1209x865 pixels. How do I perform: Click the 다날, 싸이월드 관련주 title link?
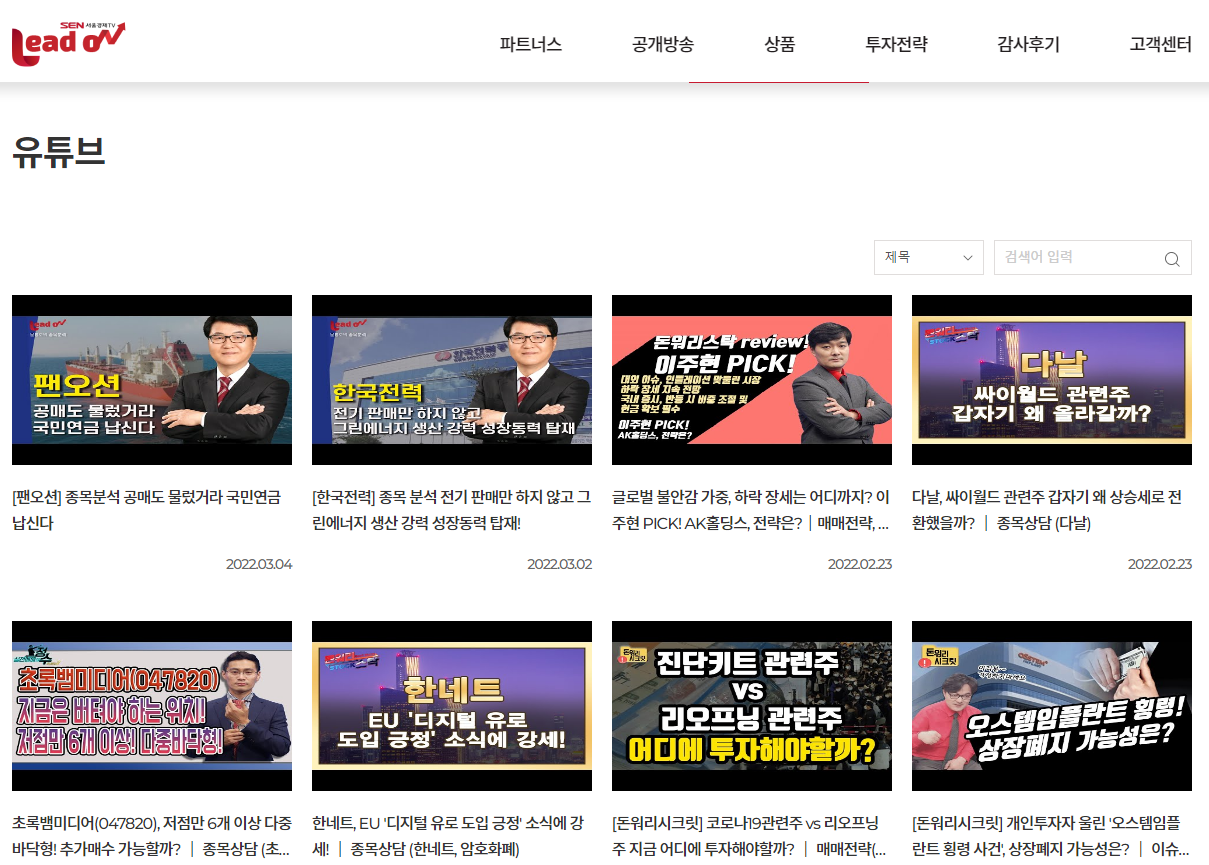click(1048, 510)
